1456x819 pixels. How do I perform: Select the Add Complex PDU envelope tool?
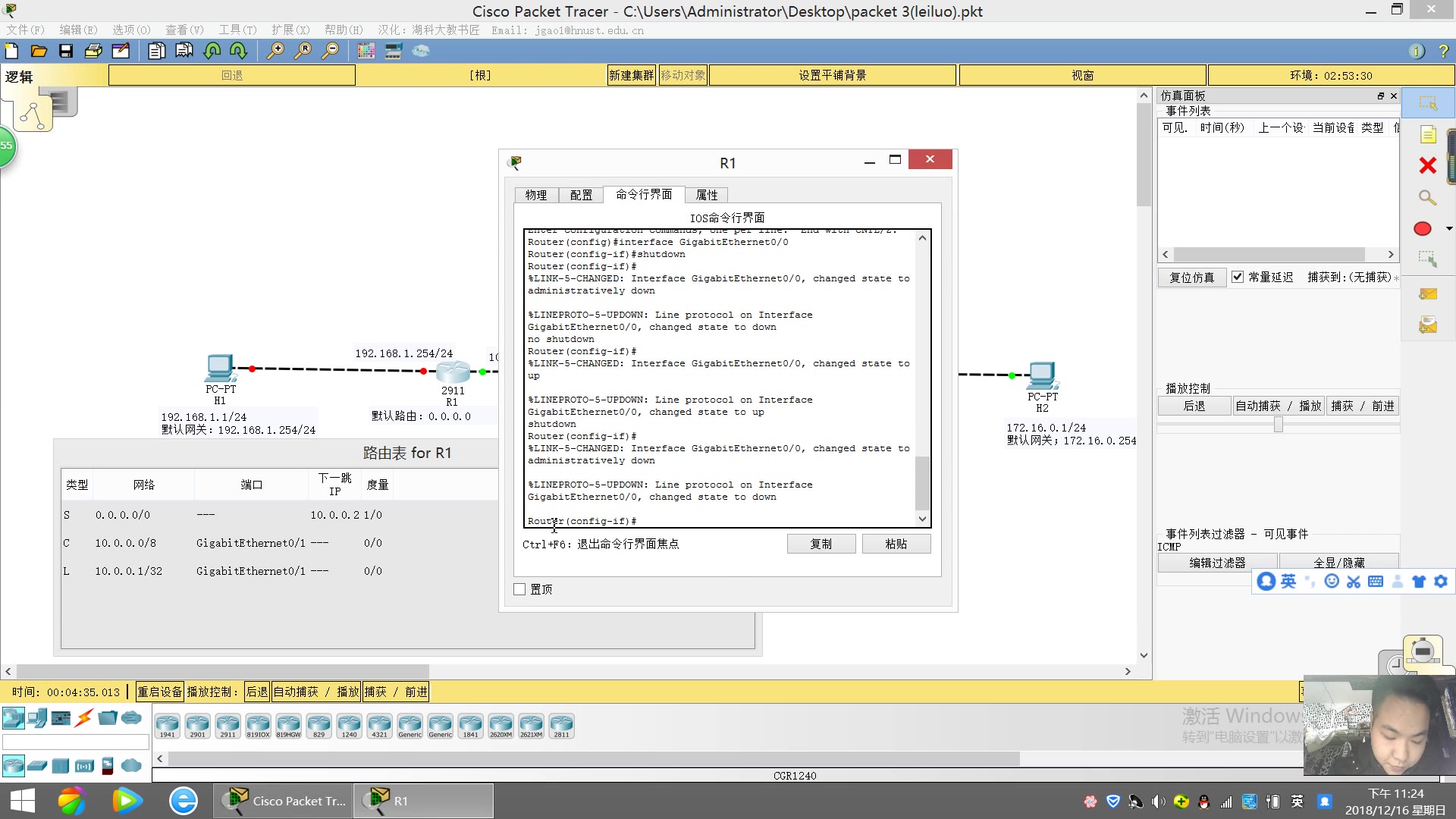coord(1428,325)
